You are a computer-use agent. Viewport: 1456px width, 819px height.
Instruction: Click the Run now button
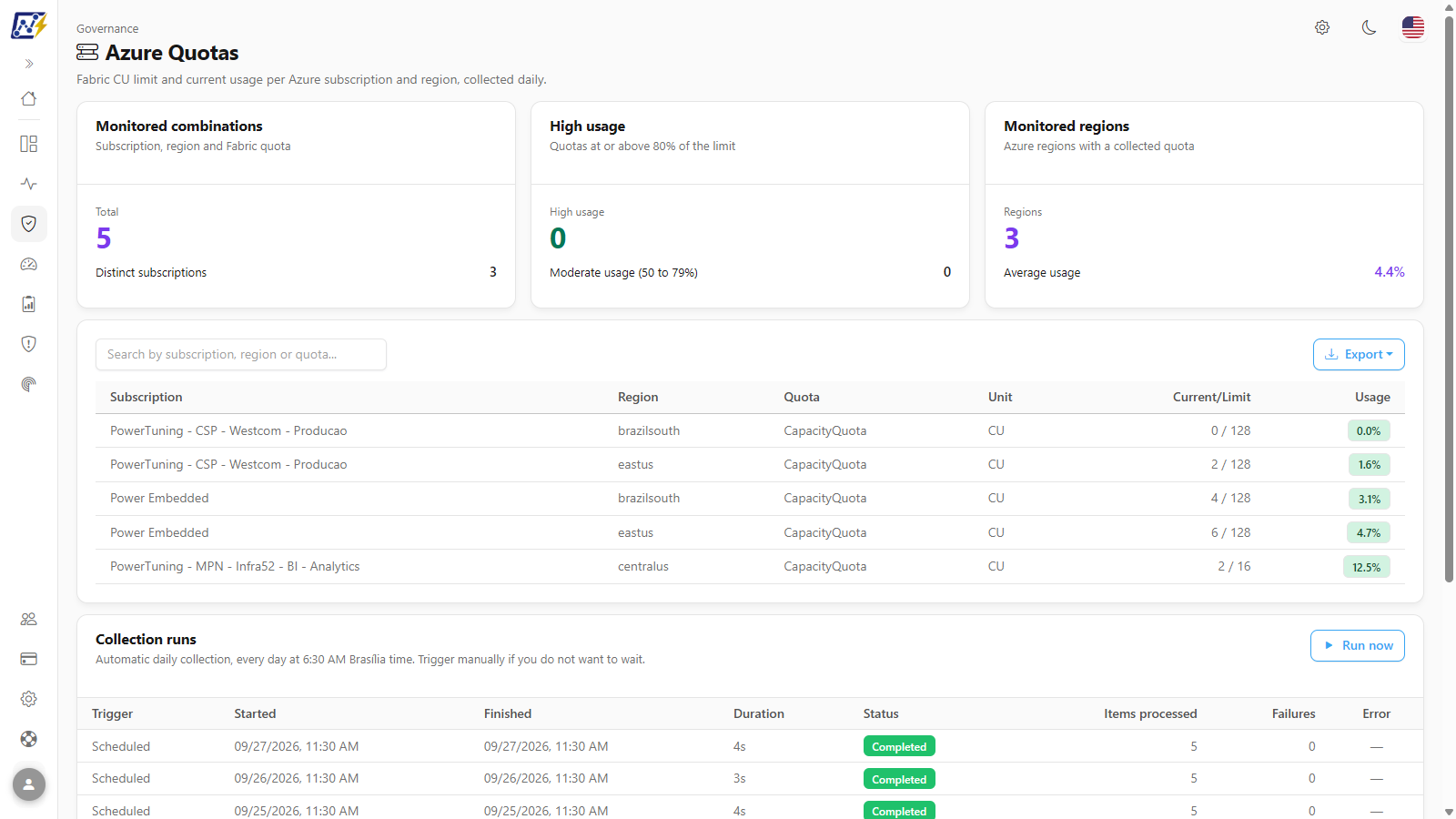[1358, 646]
